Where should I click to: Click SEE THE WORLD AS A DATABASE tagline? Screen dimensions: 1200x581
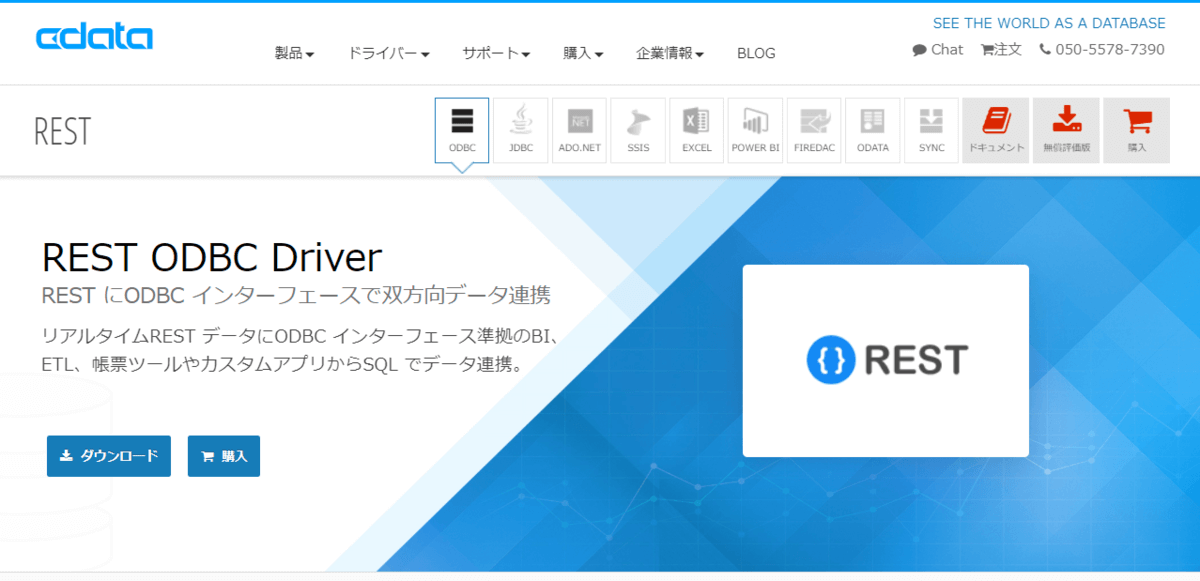[x=1049, y=23]
